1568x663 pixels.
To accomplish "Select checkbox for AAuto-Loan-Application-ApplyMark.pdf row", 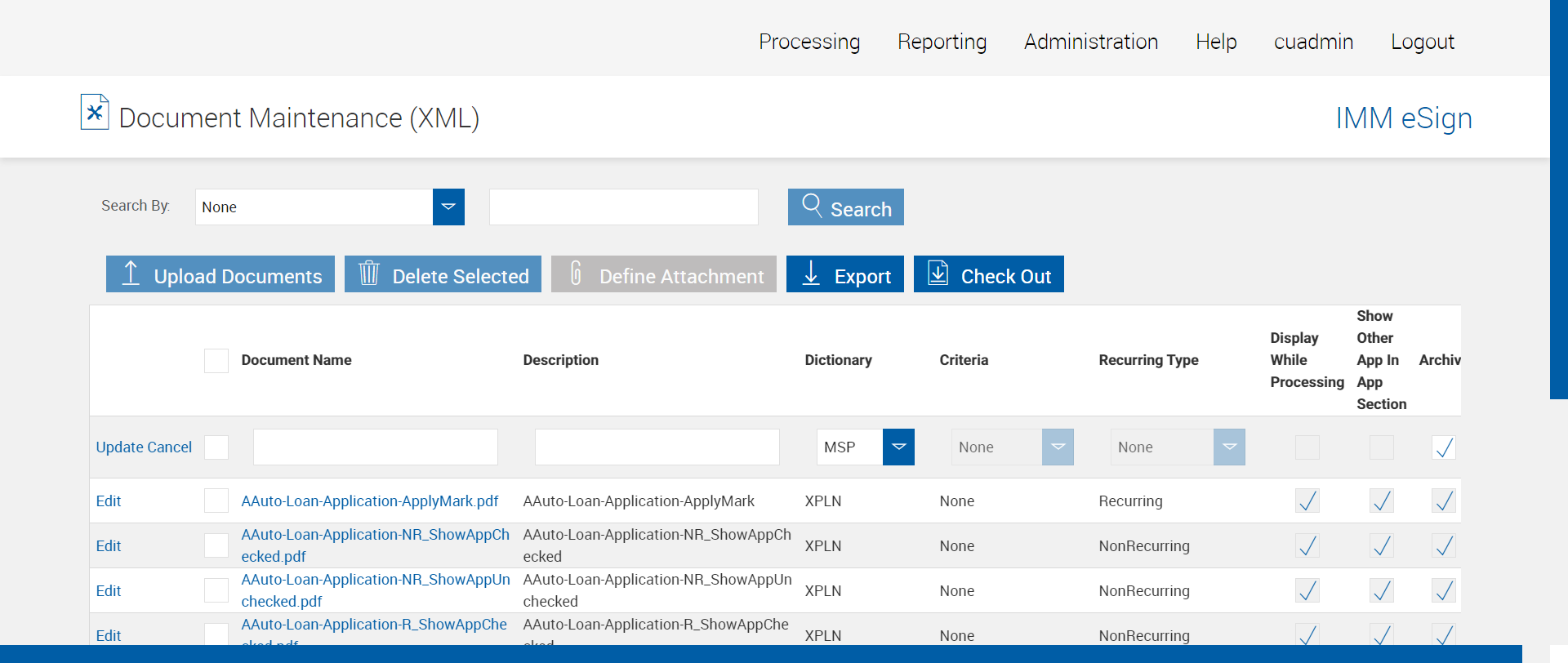I will pyautogui.click(x=216, y=501).
